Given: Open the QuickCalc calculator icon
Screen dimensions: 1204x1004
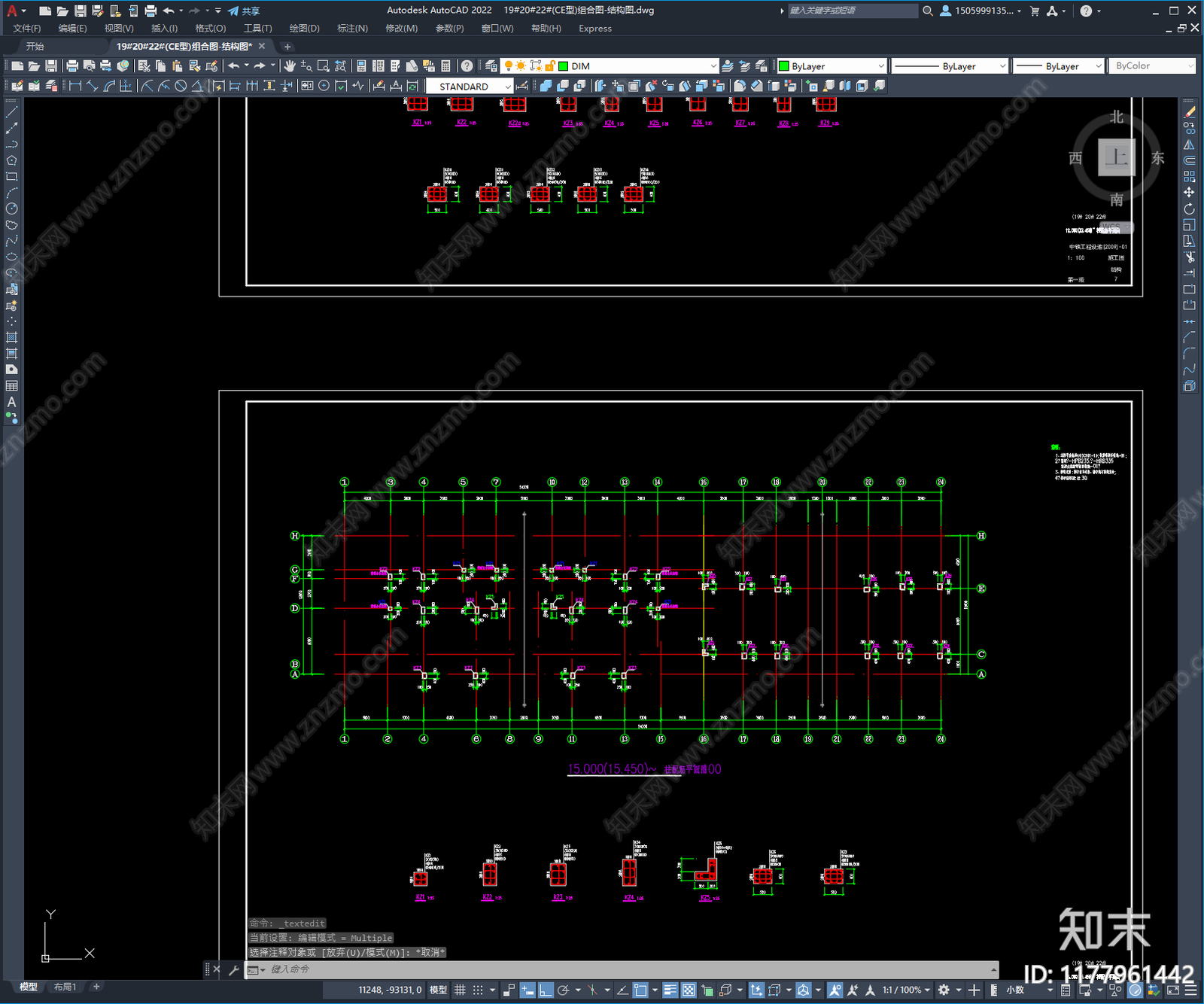Looking at the screenshot, I should (445, 66).
